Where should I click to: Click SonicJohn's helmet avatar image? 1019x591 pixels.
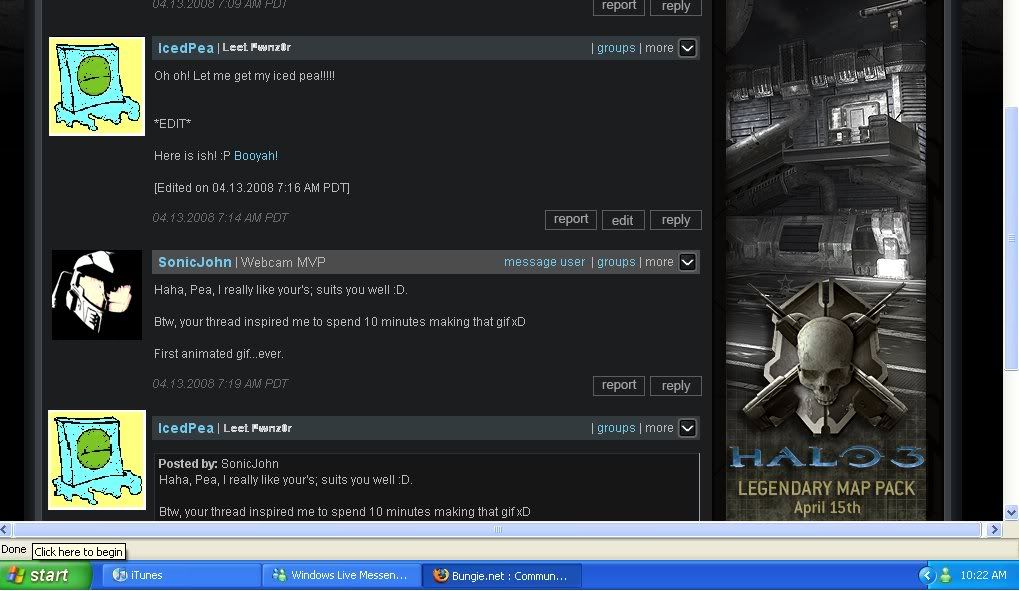click(97, 295)
